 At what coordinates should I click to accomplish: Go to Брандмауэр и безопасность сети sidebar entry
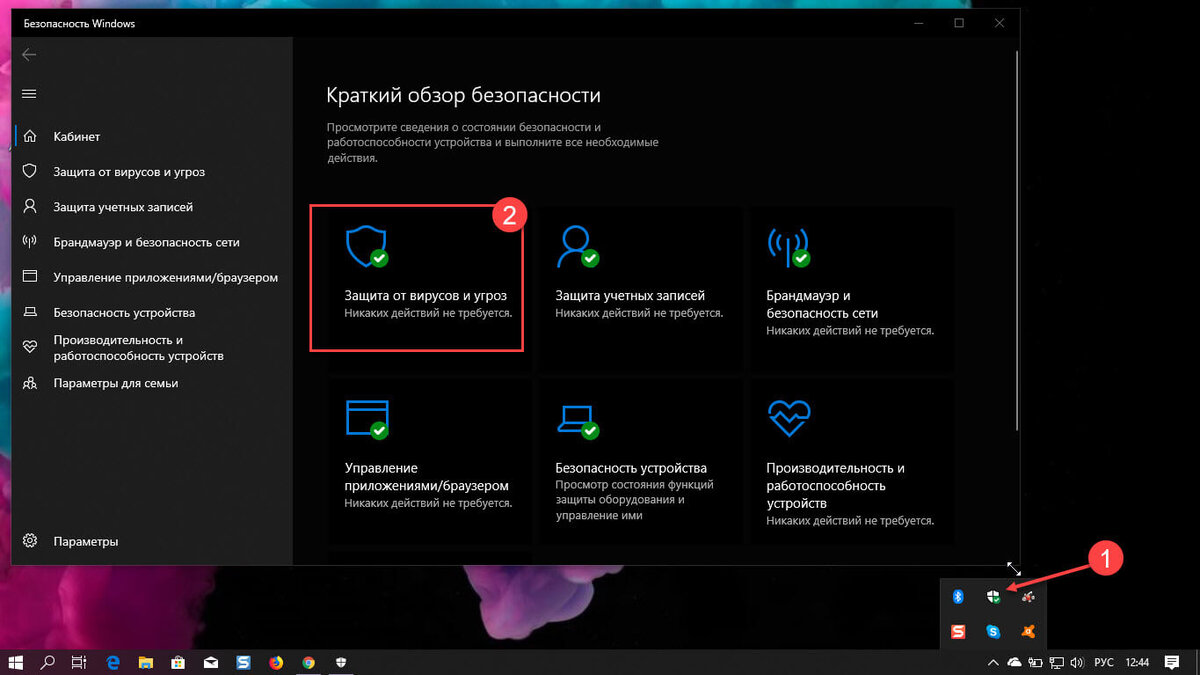click(x=153, y=242)
